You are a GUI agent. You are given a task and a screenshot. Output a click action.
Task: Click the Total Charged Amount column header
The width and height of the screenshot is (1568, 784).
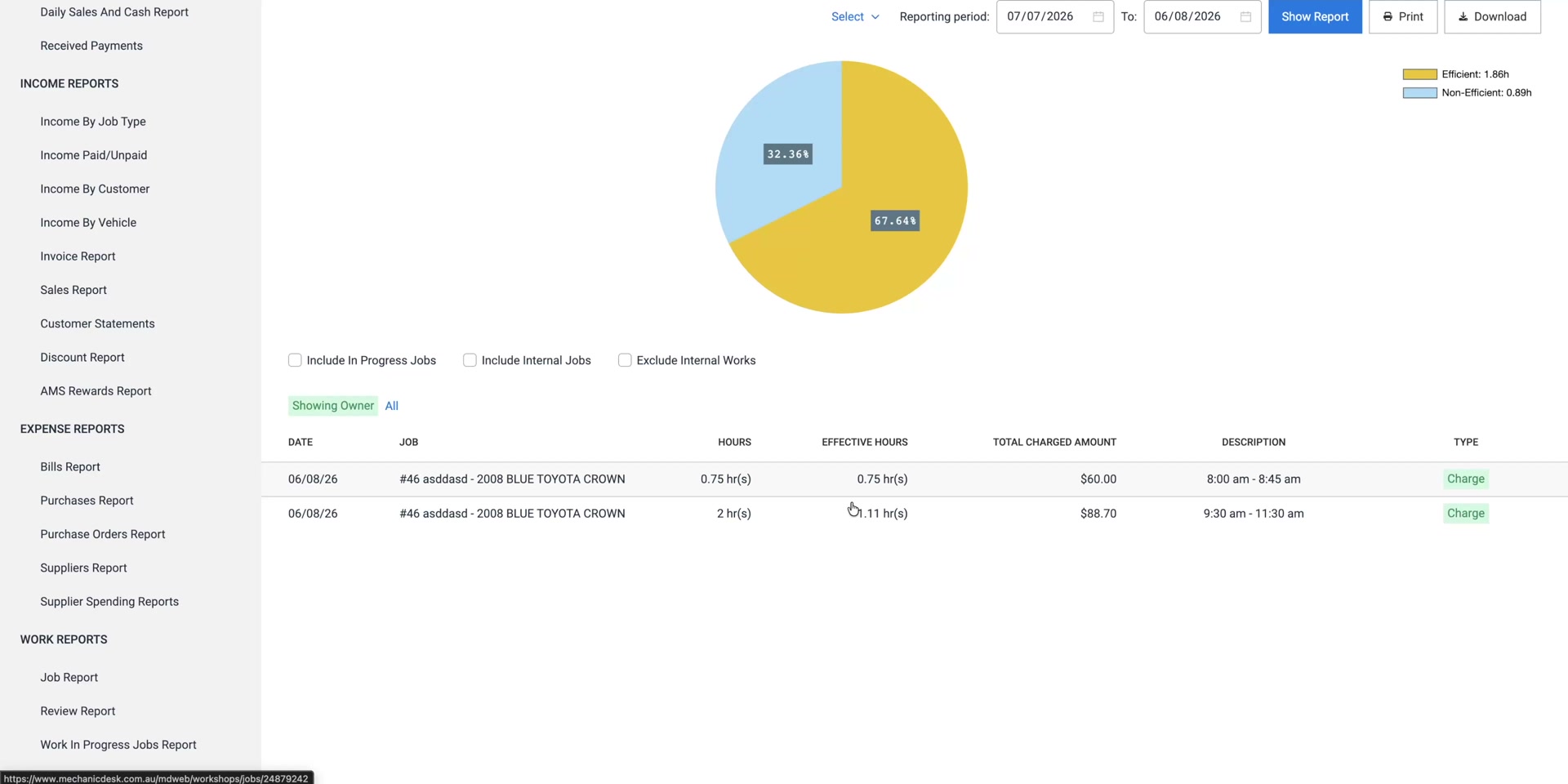click(x=1054, y=443)
